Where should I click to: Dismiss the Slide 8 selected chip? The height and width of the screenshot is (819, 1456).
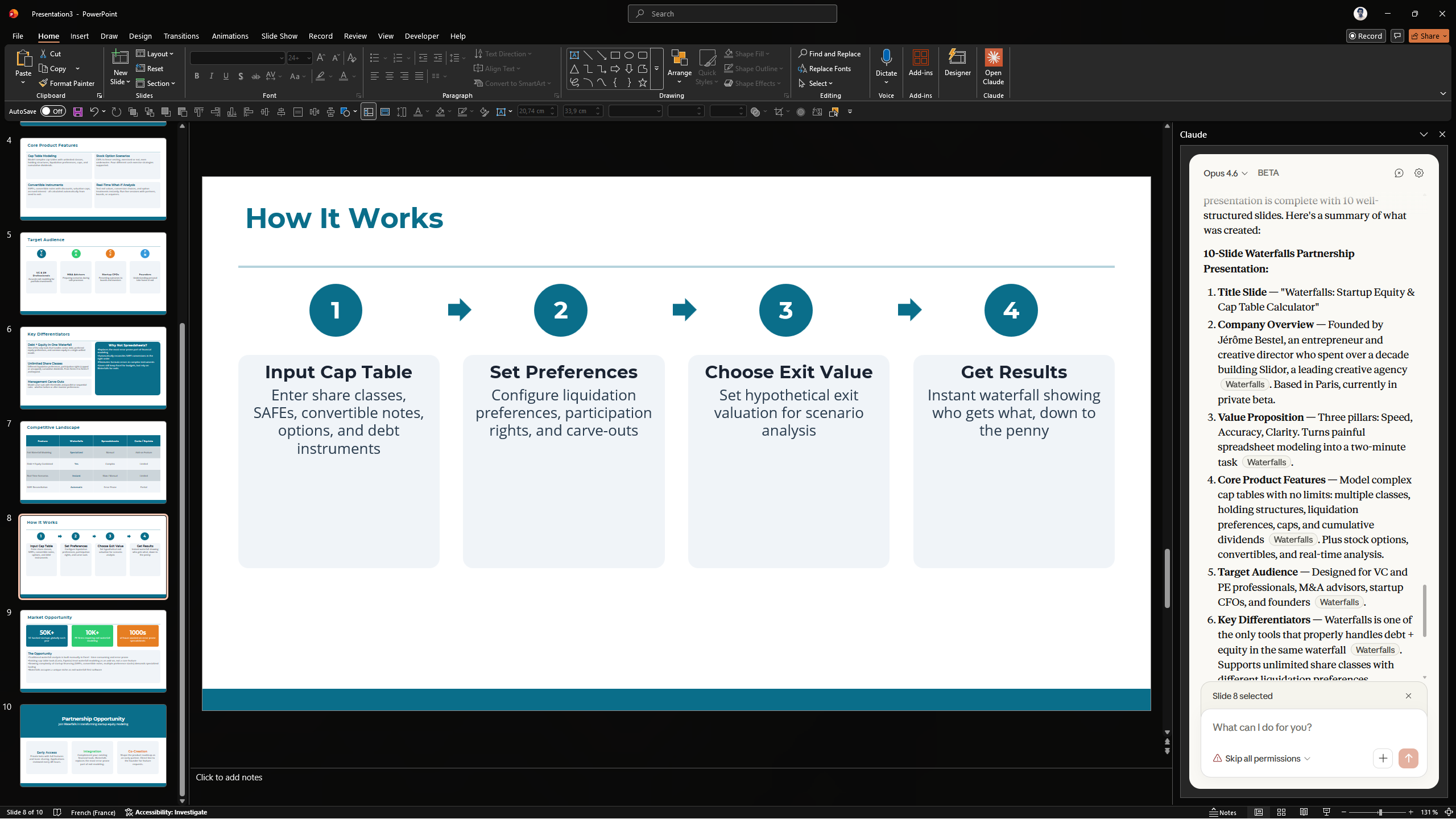[1408, 696]
